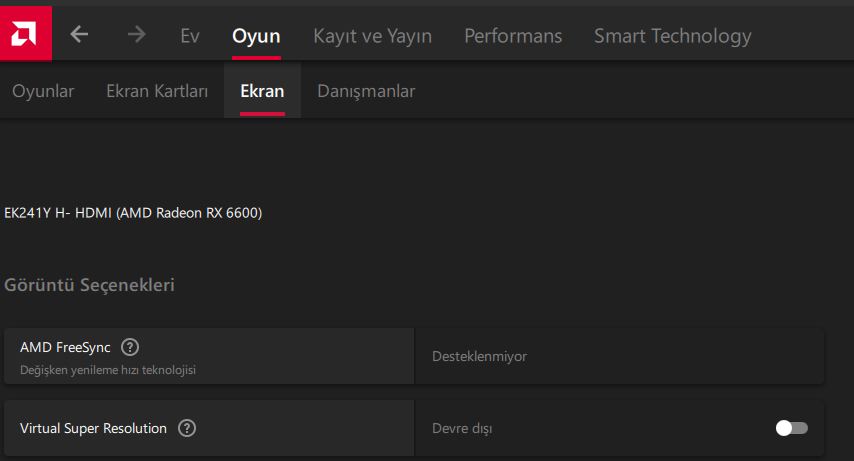Click the AMD logo icon
854x461 pixels.
coord(25,34)
